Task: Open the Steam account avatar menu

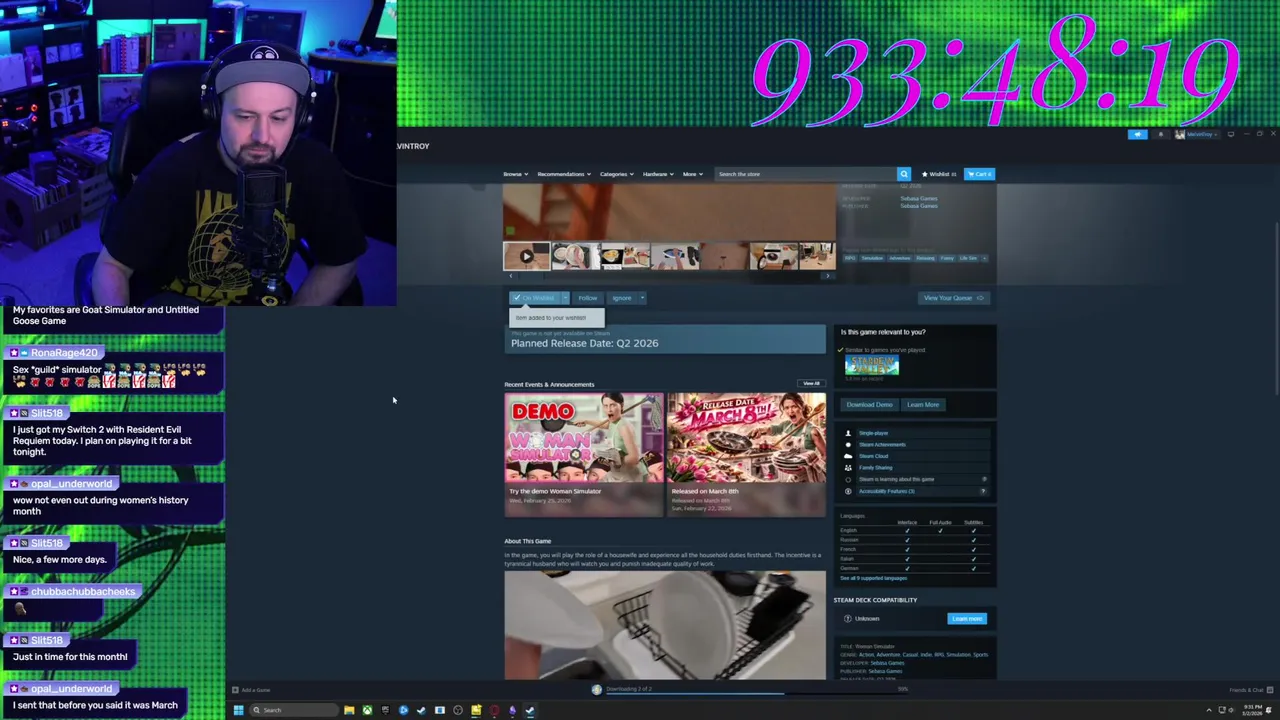Action: [x=1197, y=134]
